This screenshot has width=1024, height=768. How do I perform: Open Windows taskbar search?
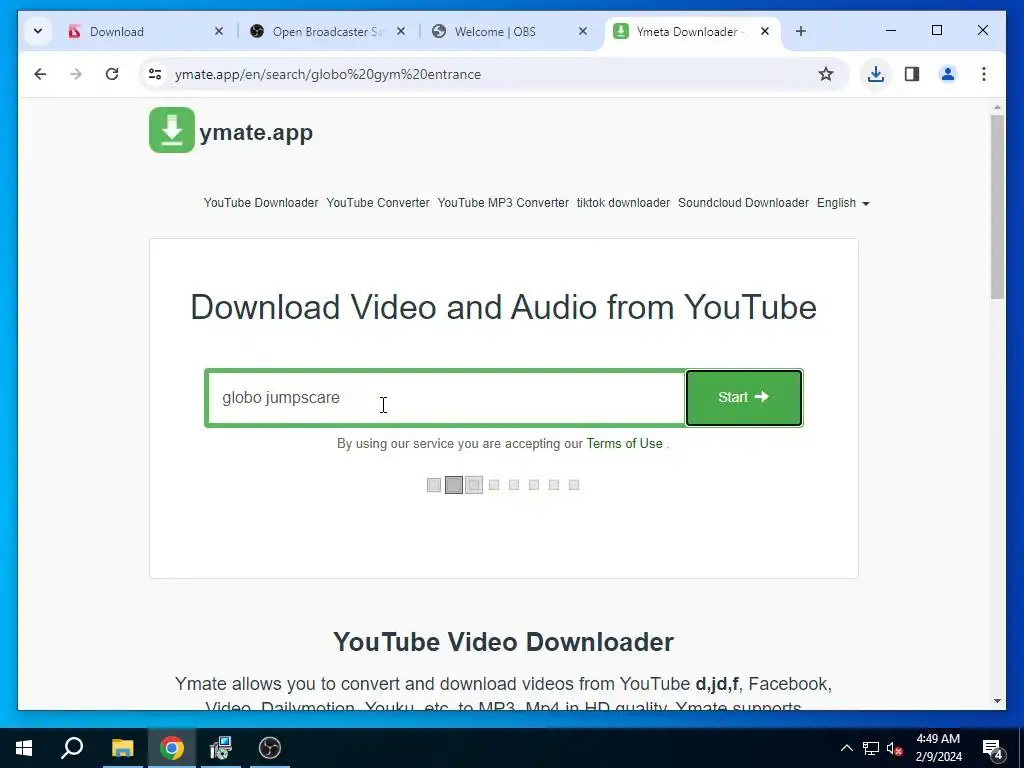[72, 748]
